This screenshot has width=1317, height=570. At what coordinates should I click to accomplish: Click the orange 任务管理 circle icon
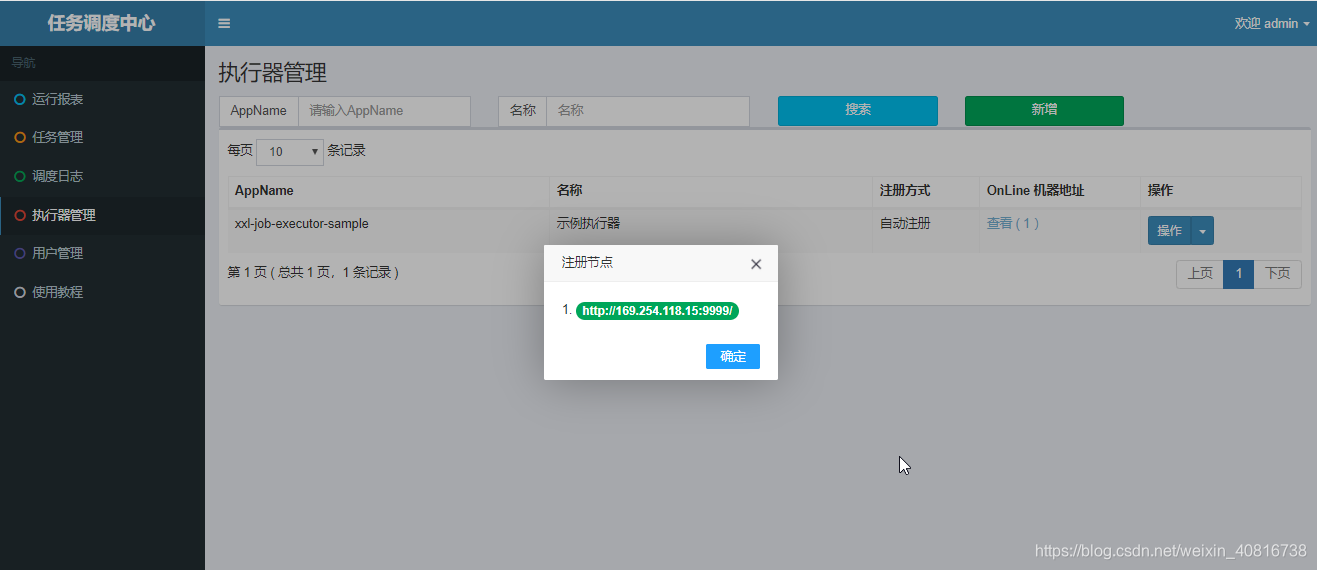pyautogui.click(x=20, y=137)
